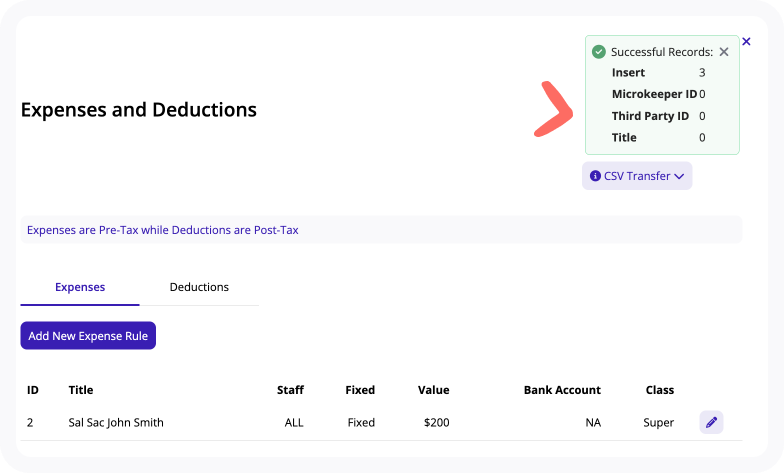
Task: Click the Class column header
Action: (660, 390)
